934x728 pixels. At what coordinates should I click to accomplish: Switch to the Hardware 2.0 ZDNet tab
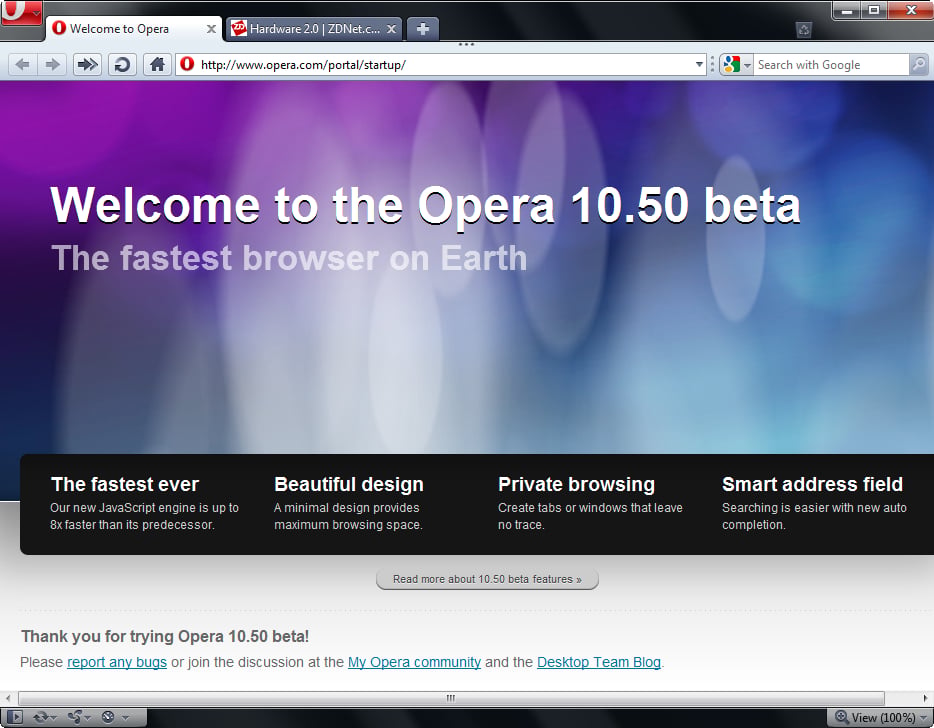coord(315,29)
